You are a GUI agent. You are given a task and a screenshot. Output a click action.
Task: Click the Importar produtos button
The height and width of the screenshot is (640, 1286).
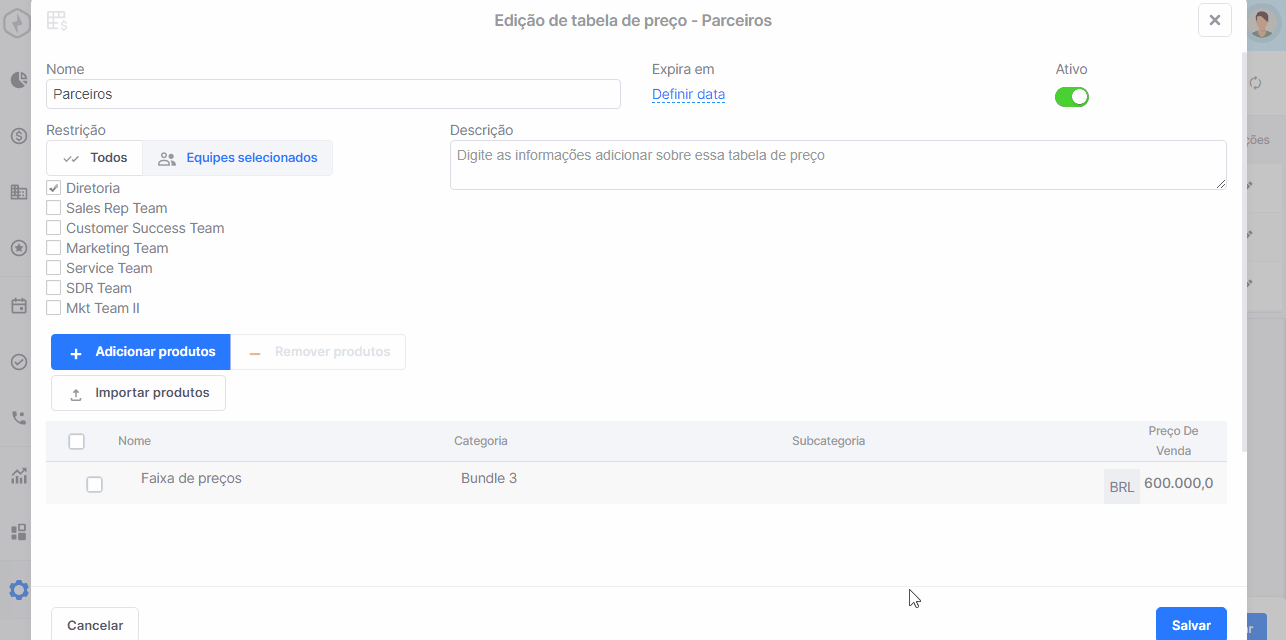pyautogui.click(x=138, y=393)
